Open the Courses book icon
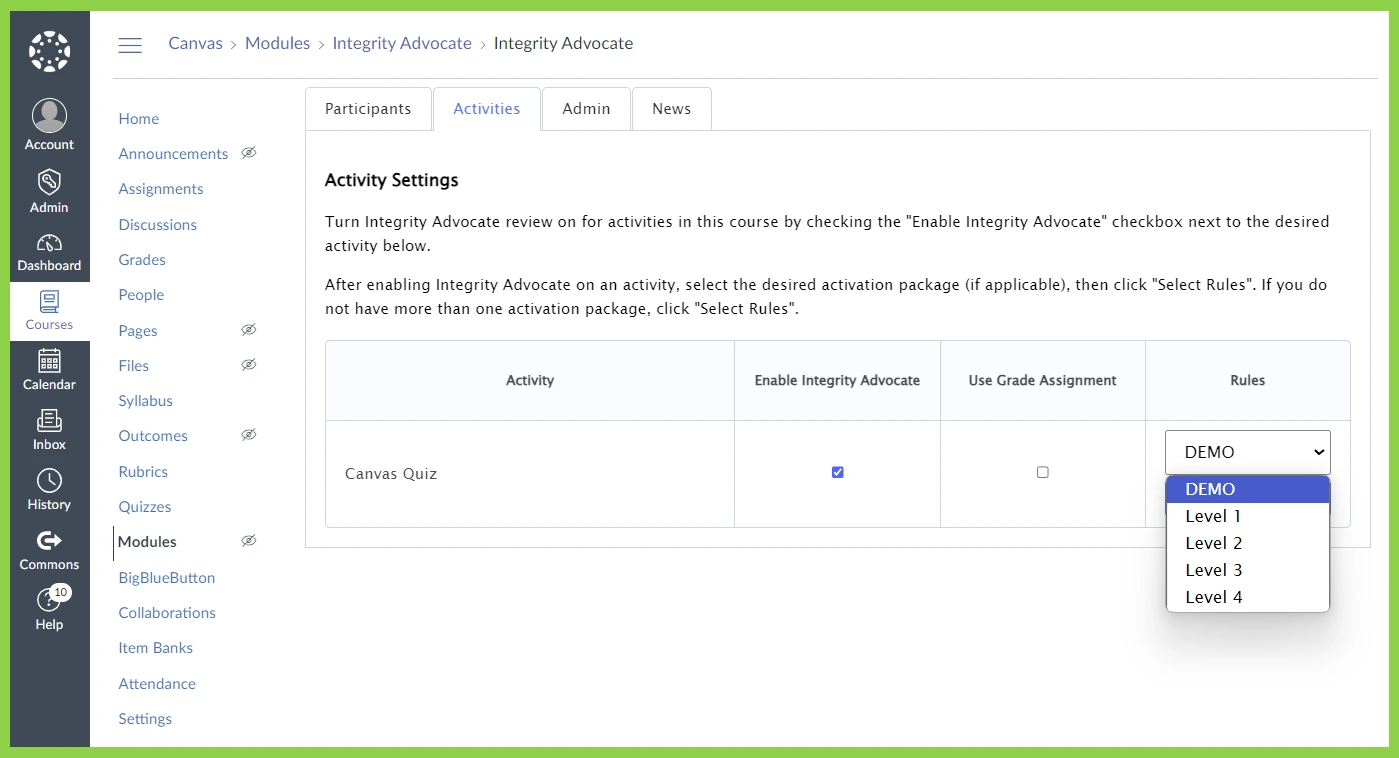This screenshot has width=1399, height=758. coord(49,301)
